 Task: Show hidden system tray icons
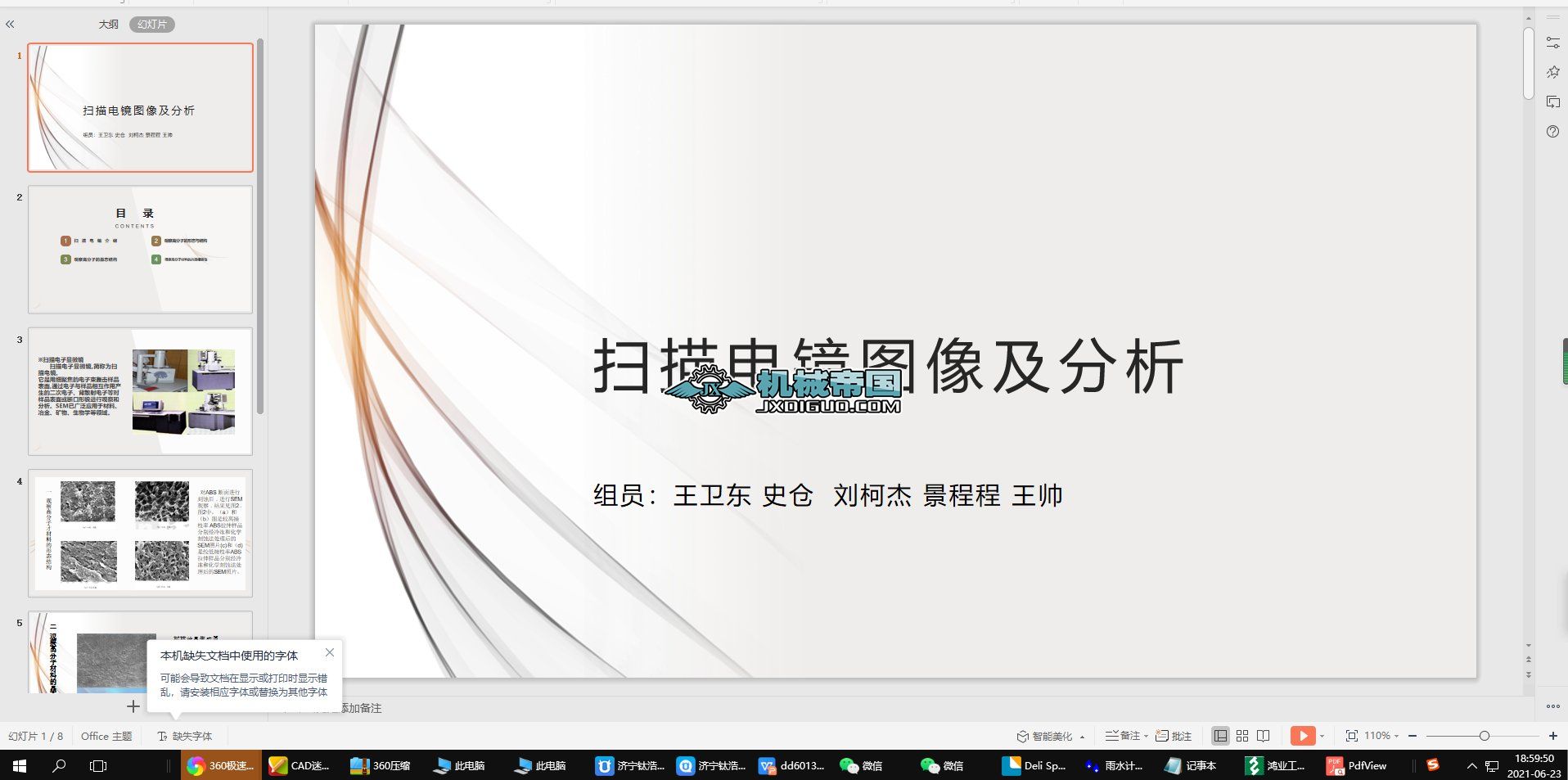pos(1471,765)
